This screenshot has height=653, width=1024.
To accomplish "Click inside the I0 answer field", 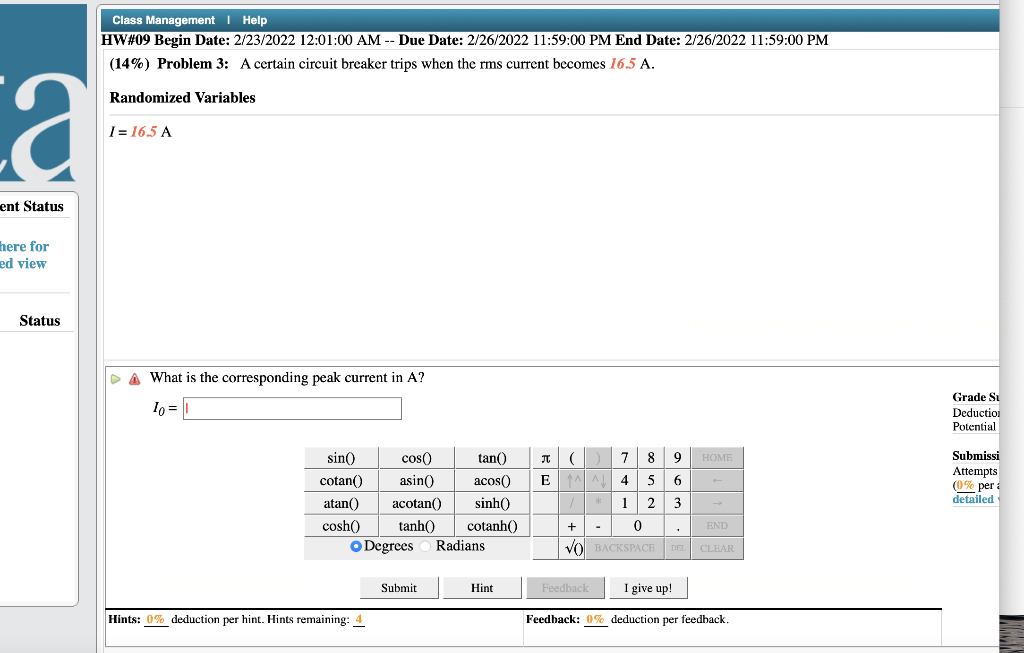I will tap(291, 408).
